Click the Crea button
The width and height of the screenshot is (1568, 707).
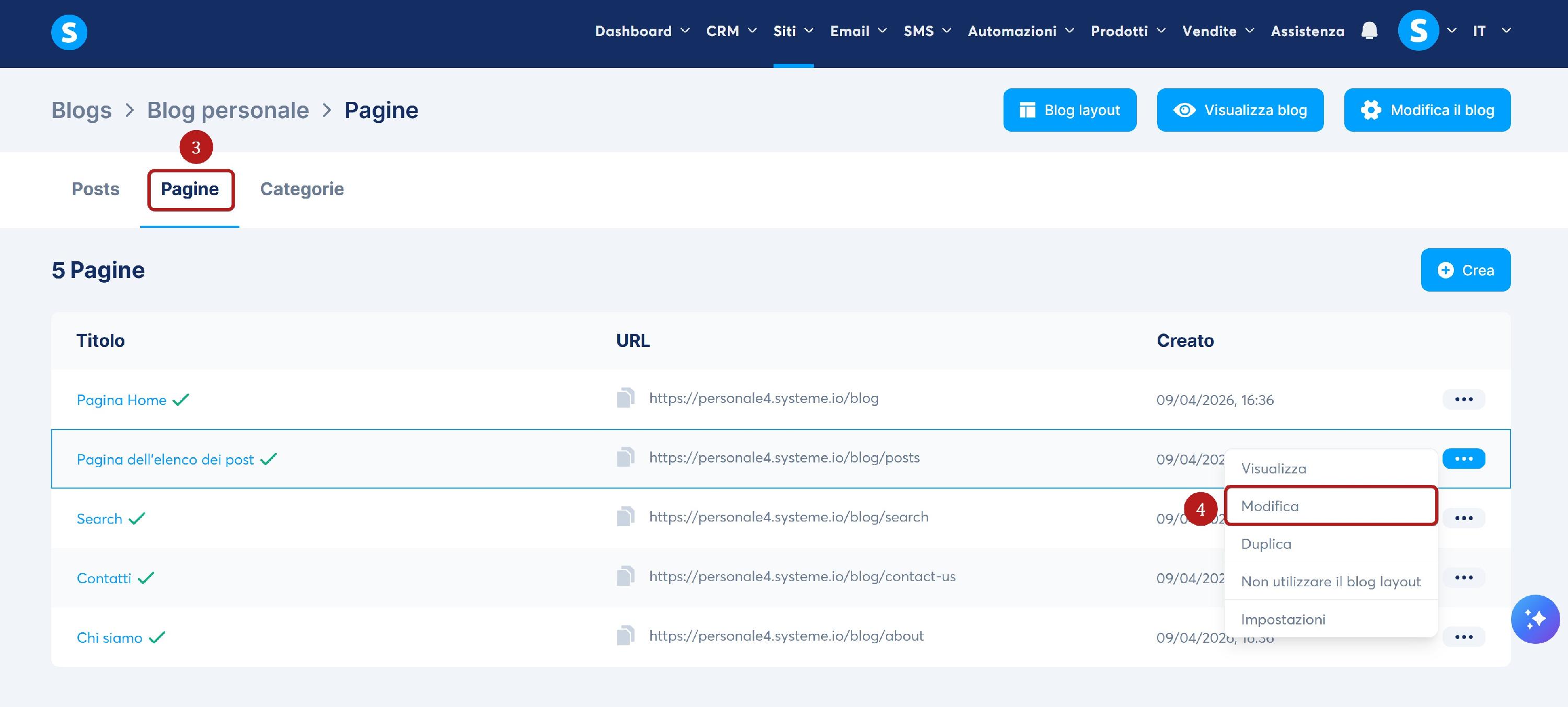1465,270
